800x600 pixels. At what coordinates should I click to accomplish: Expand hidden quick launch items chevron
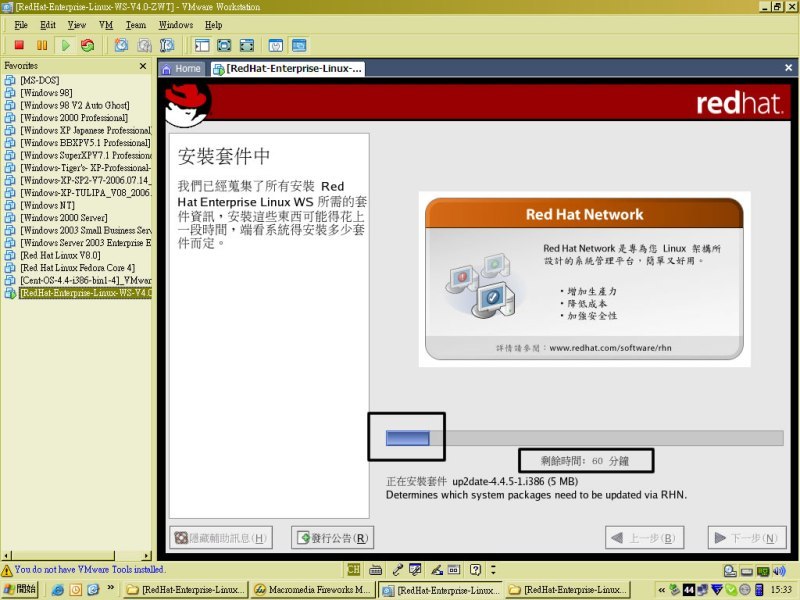click(111, 588)
